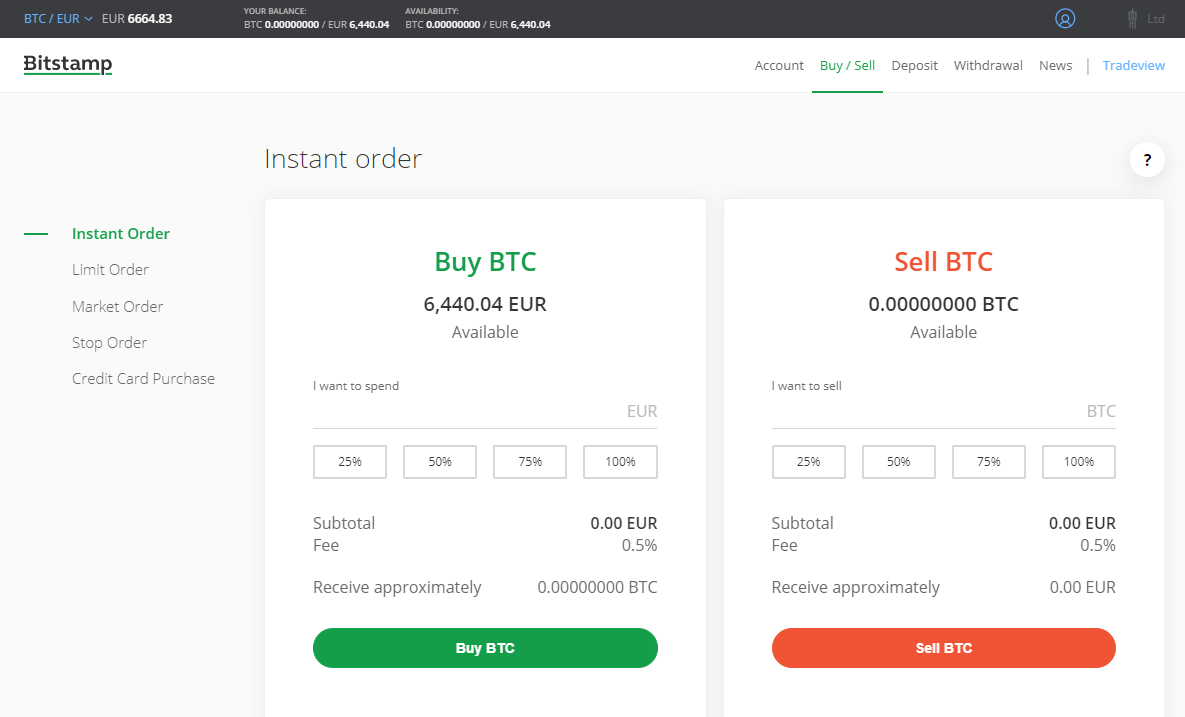Open the user profile icon
The height and width of the screenshot is (717, 1185).
[1065, 18]
